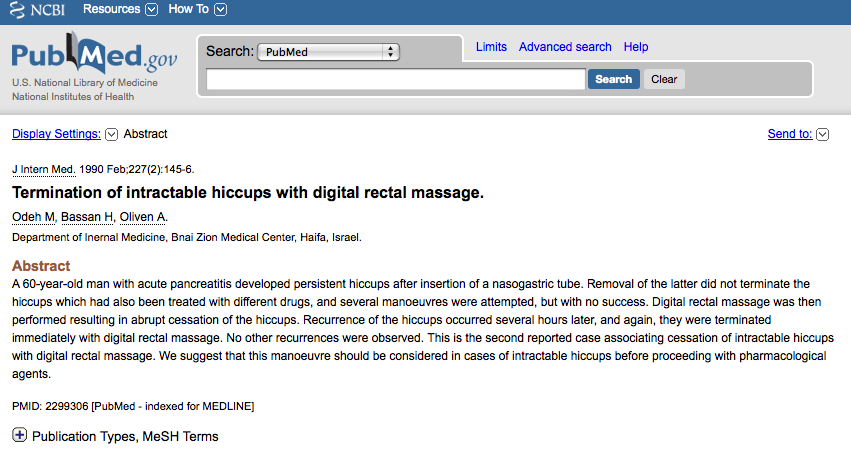Screen dimensions: 851x461
Task: Click the blue Search button
Action: click(x=613, y=79)
